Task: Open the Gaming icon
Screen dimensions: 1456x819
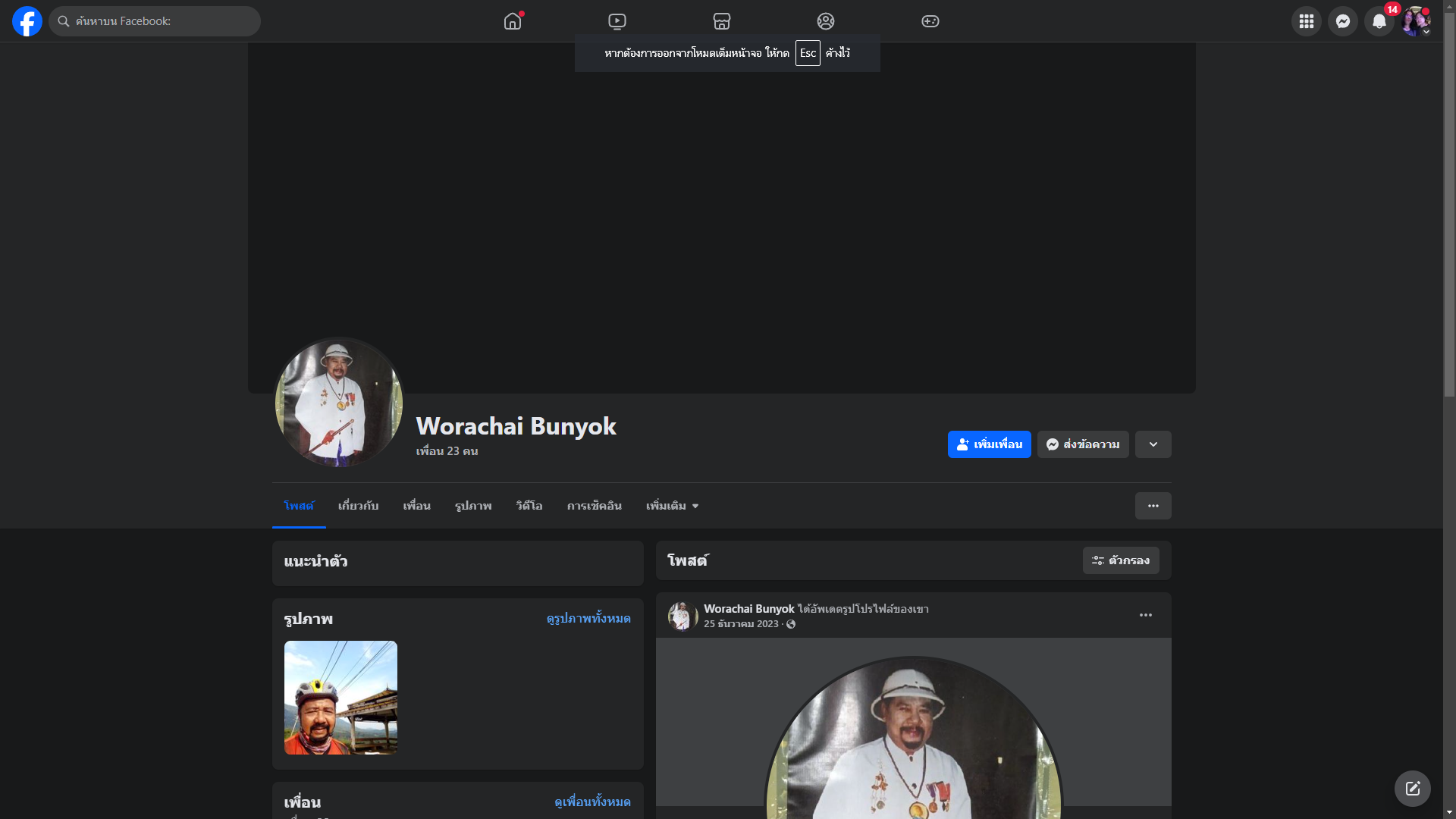Action: (930, 21)
